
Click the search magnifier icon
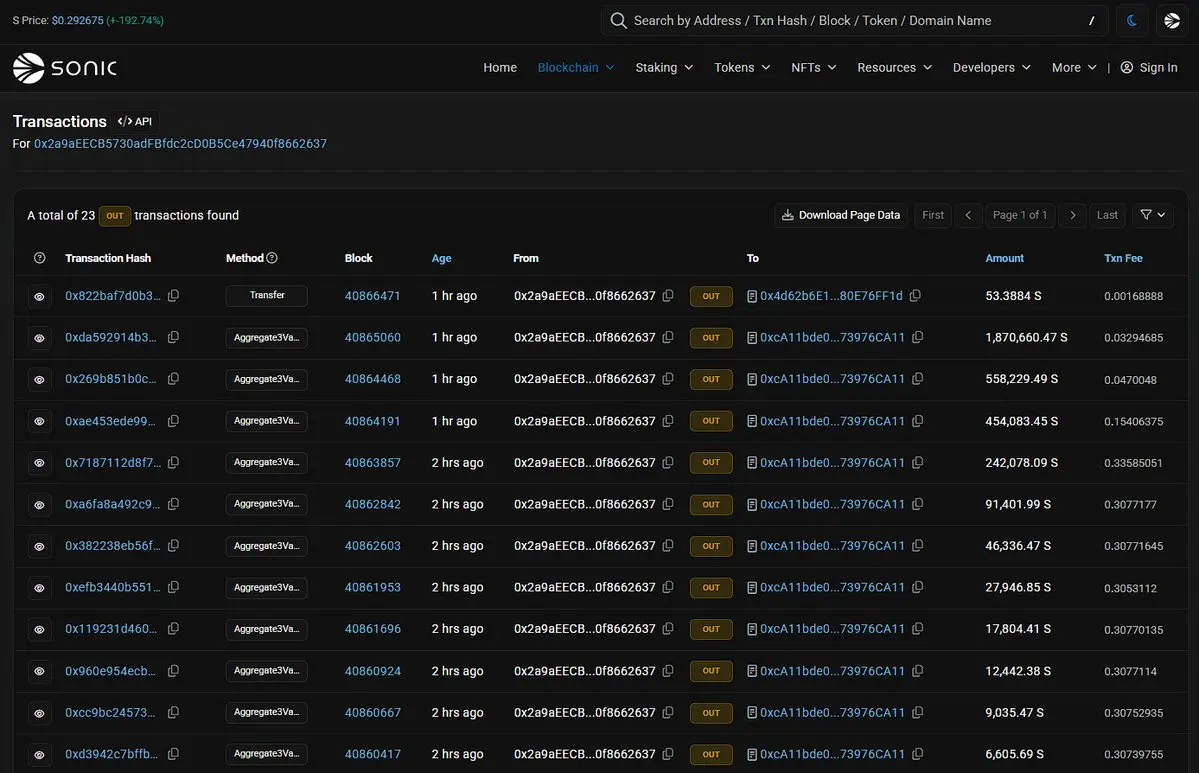coord(618,21)
